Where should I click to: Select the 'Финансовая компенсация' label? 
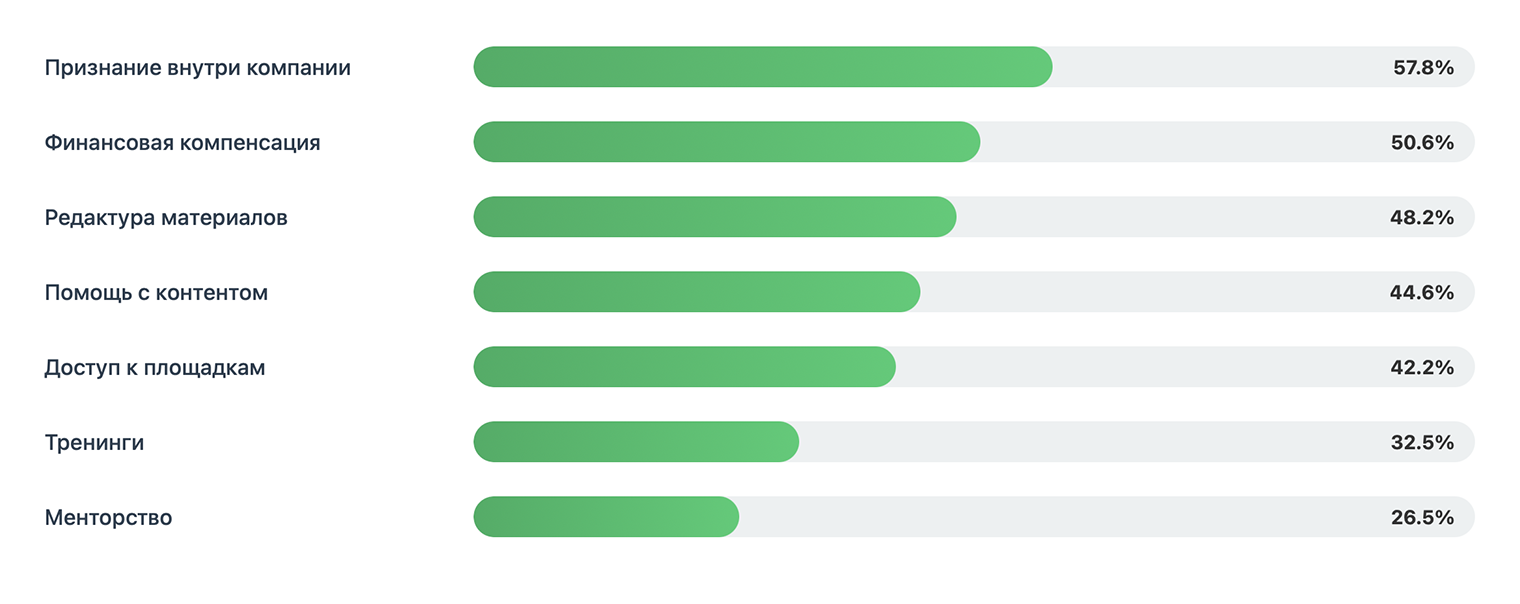[x=183, y=142]
